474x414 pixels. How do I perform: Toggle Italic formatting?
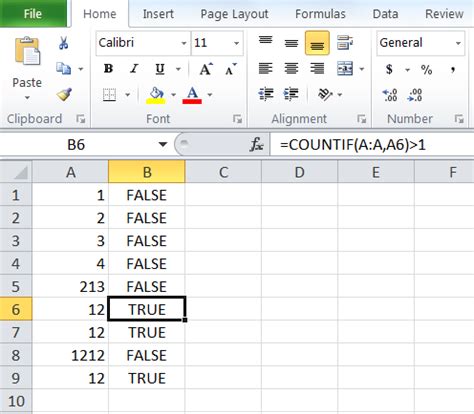coord(134,69)
